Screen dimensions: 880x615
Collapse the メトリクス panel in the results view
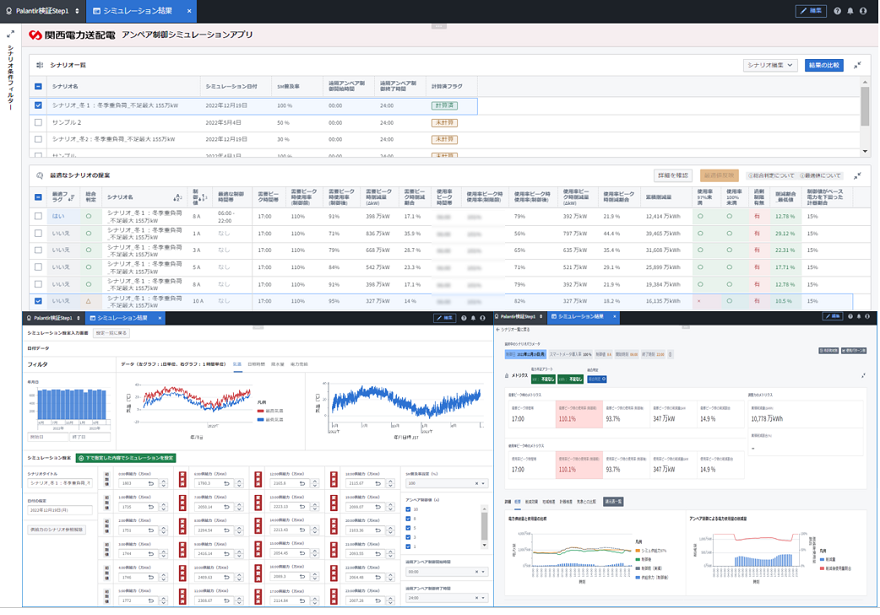pyautogui.click(x=863, y=375)
